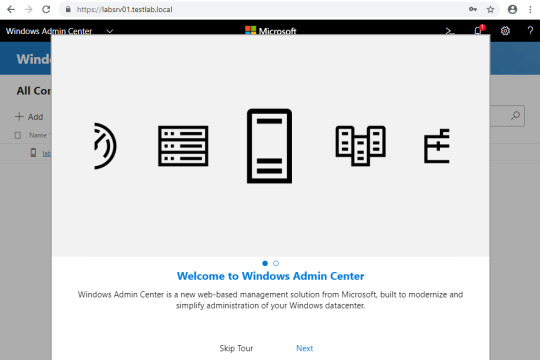Select the first filled tour page dot
The width and height of the screenshot is (540, 360).
tap(265, 263)
